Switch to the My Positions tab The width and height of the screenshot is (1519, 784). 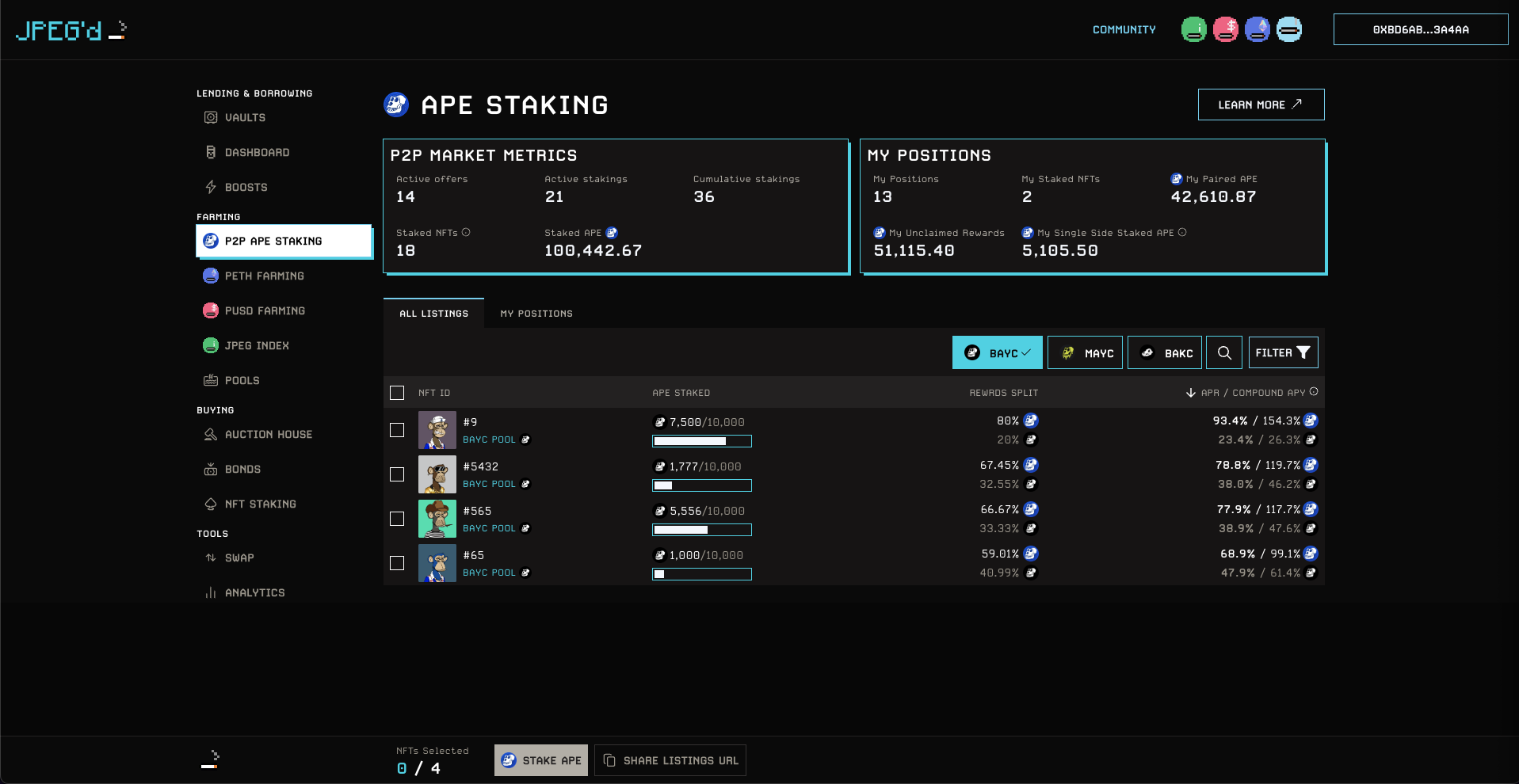tap(536, 314)
